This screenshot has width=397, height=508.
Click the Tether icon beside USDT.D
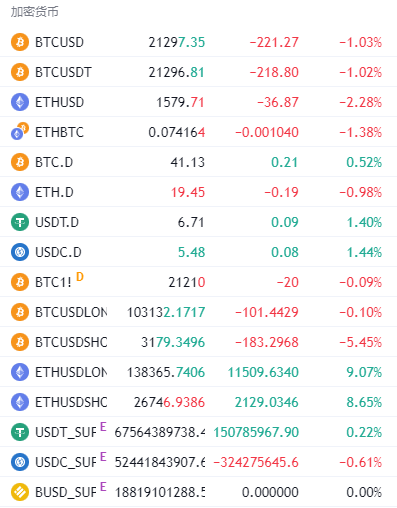20,222
